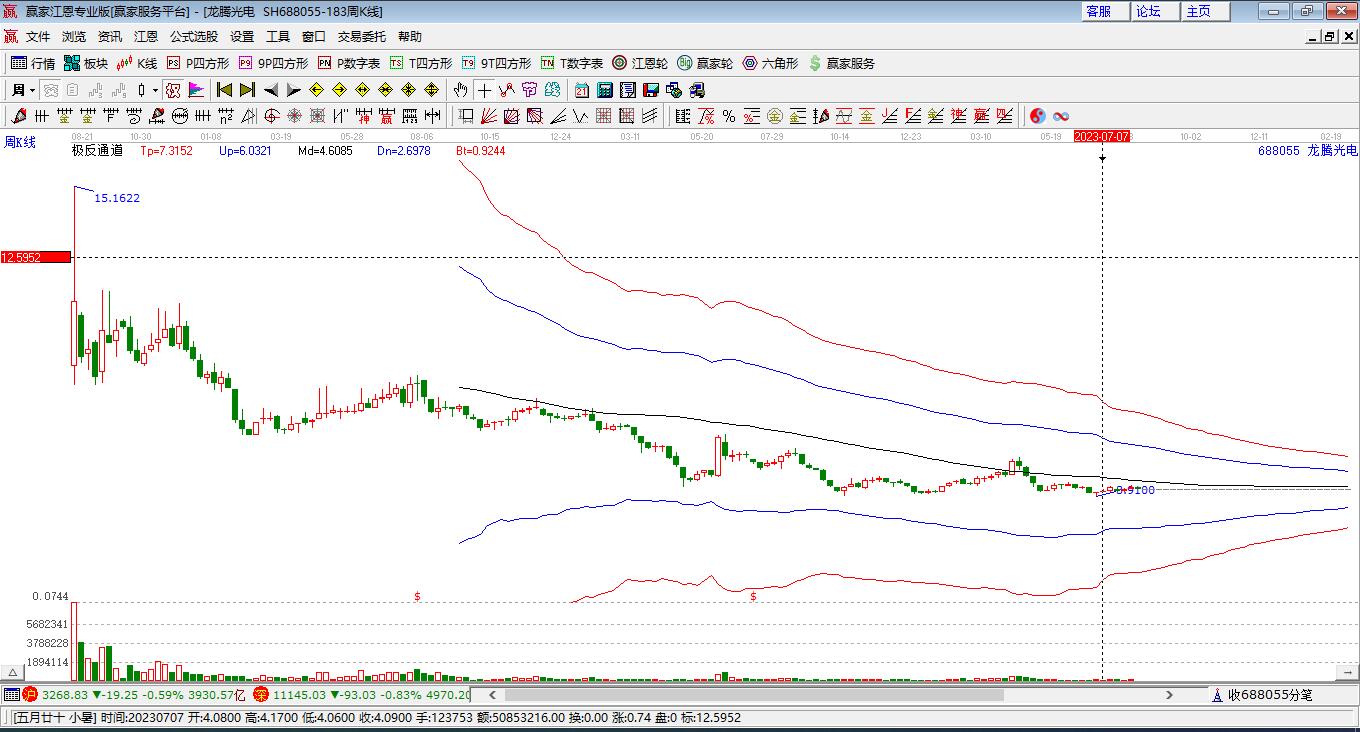Select the hand pan tool
The image size is (1360, 732).
(460, 90)
